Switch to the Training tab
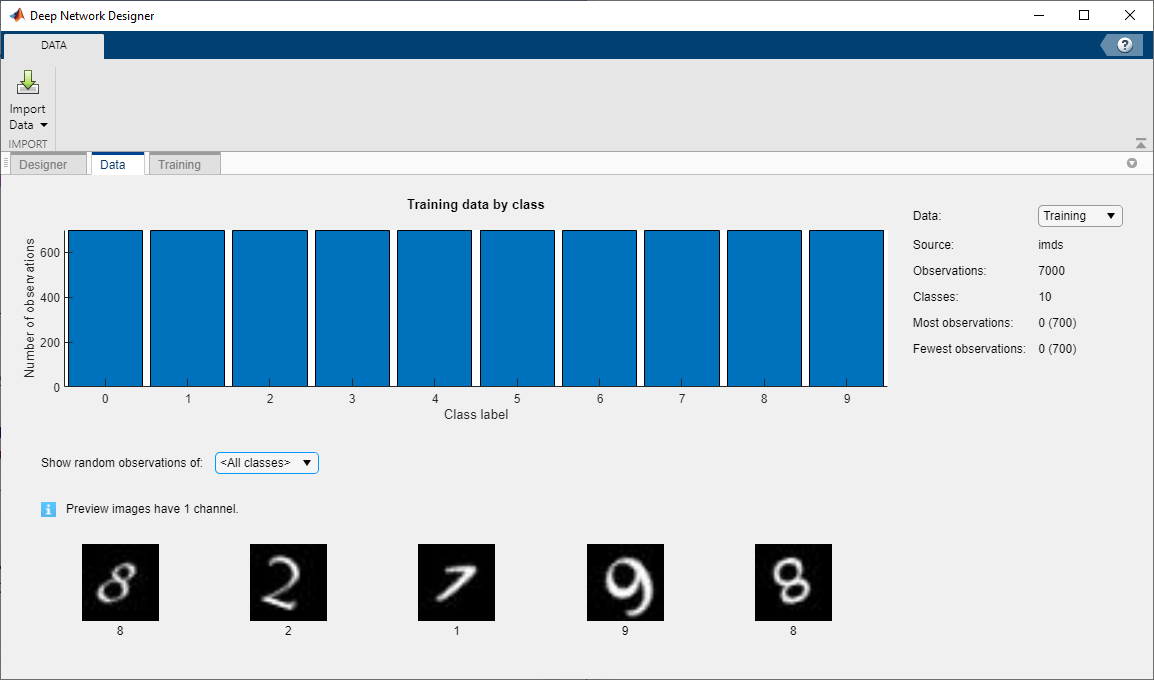The image size is (1154, 680). pyautogui.click(x=183, y=163)
